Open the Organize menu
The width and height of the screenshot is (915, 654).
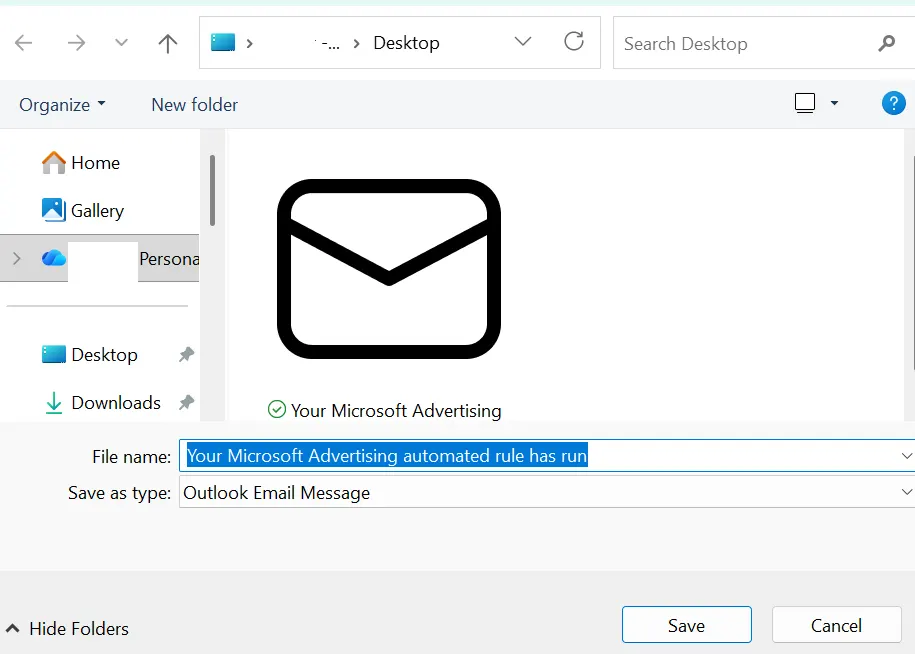click(62, 104)
